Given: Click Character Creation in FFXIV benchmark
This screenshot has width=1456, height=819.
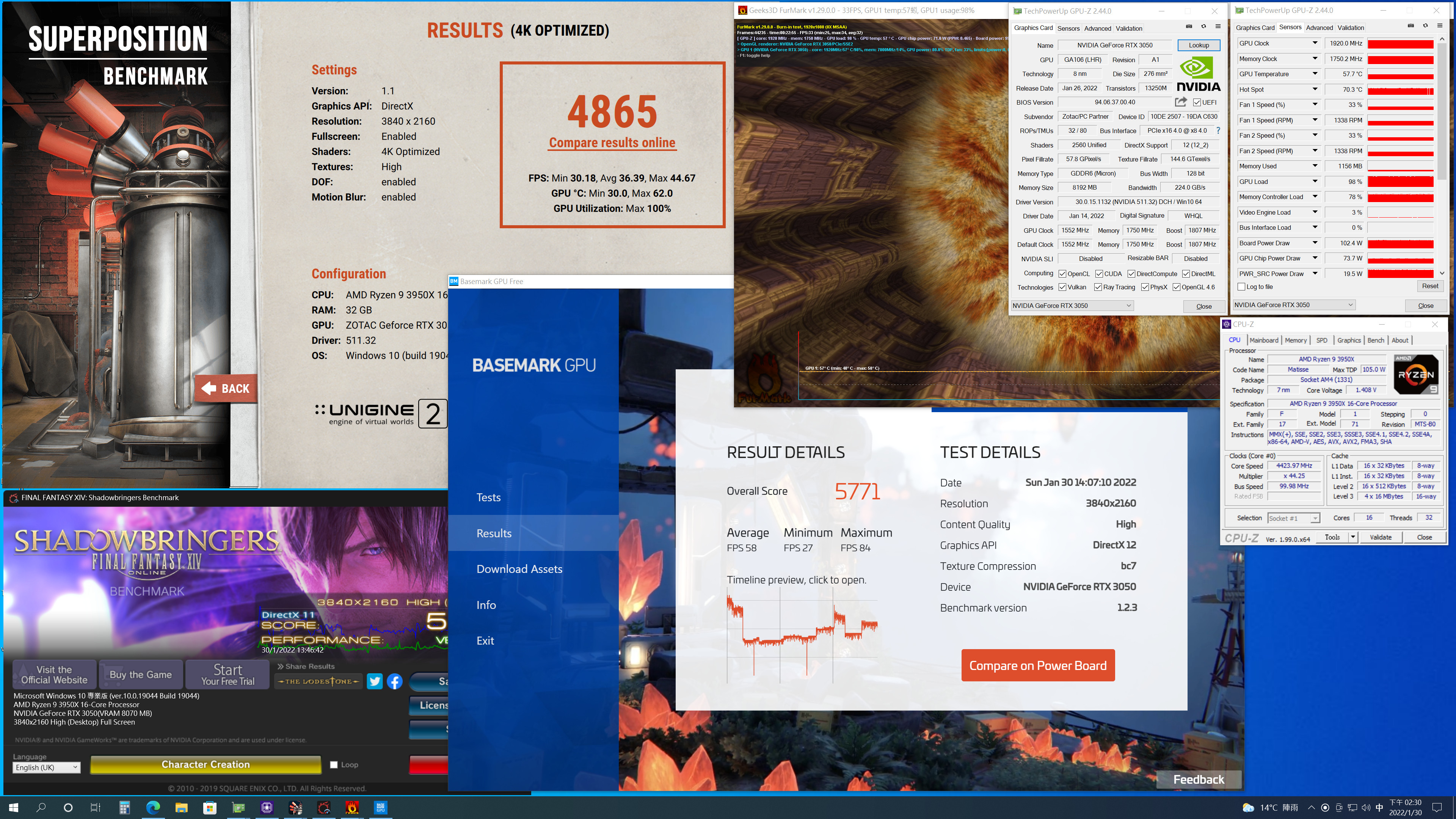Looking at the screenshot, I should 206,764.
